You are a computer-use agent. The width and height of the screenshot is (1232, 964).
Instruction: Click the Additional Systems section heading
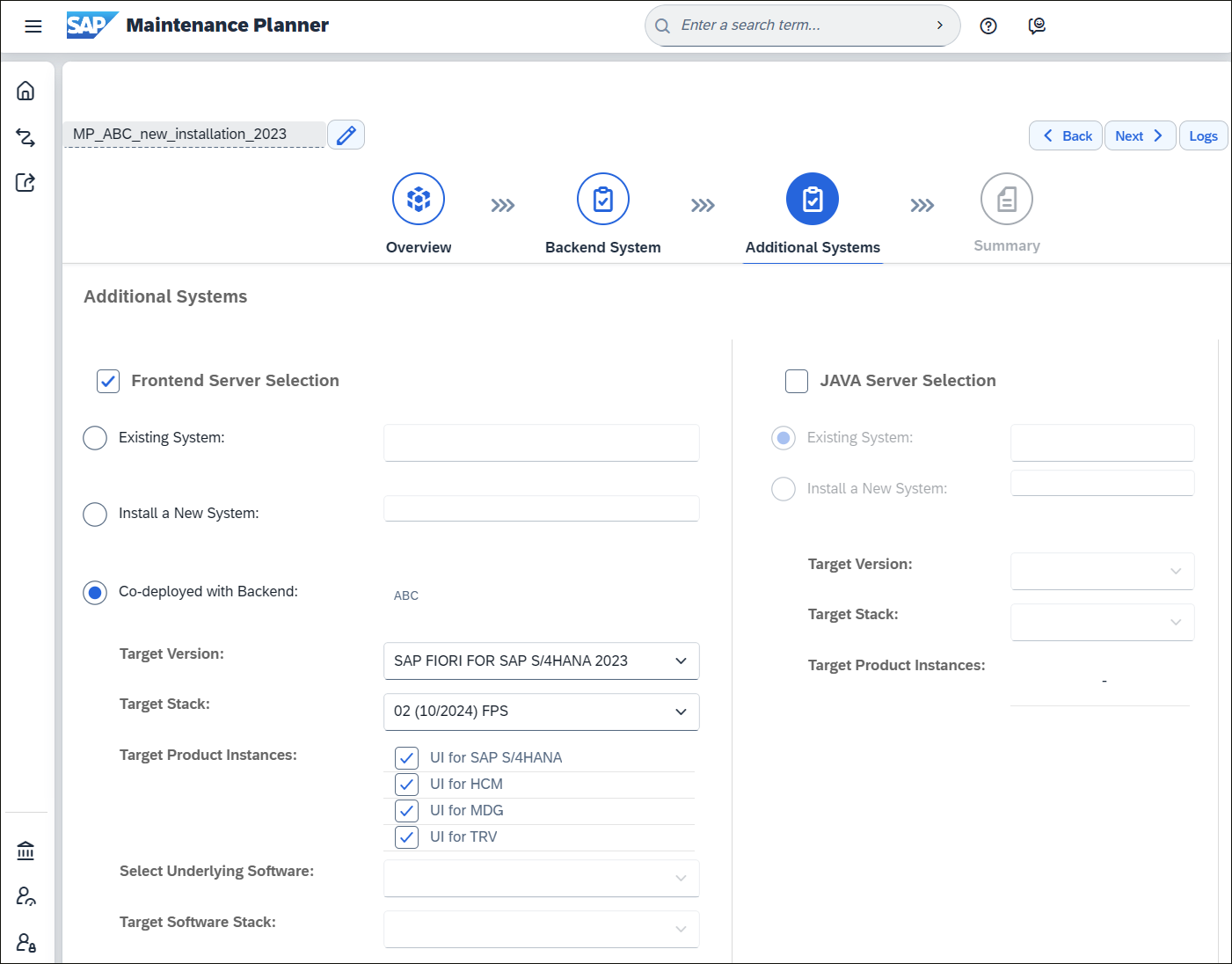tap(165, 296)
